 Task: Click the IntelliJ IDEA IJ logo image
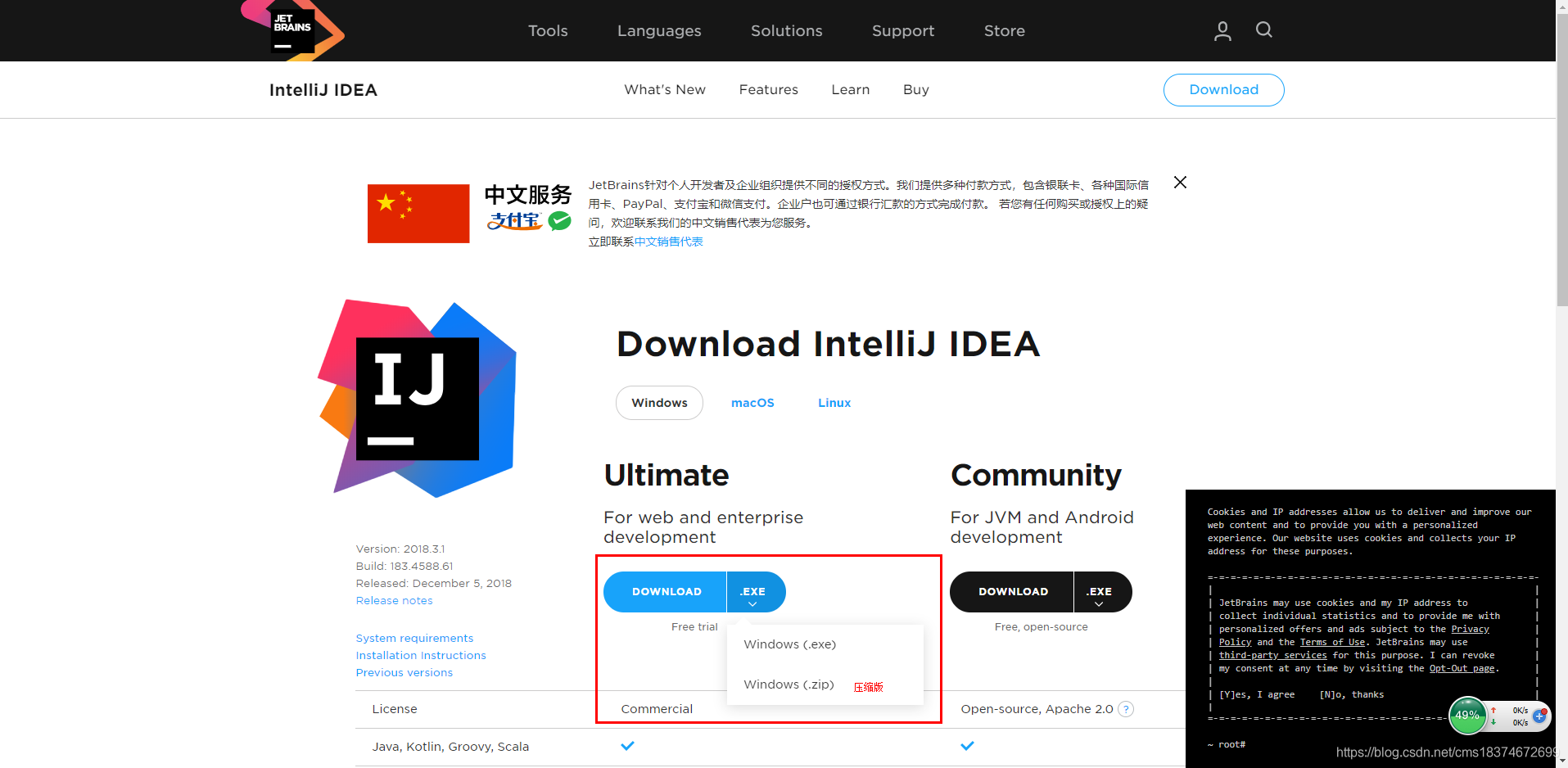[418, 399]
